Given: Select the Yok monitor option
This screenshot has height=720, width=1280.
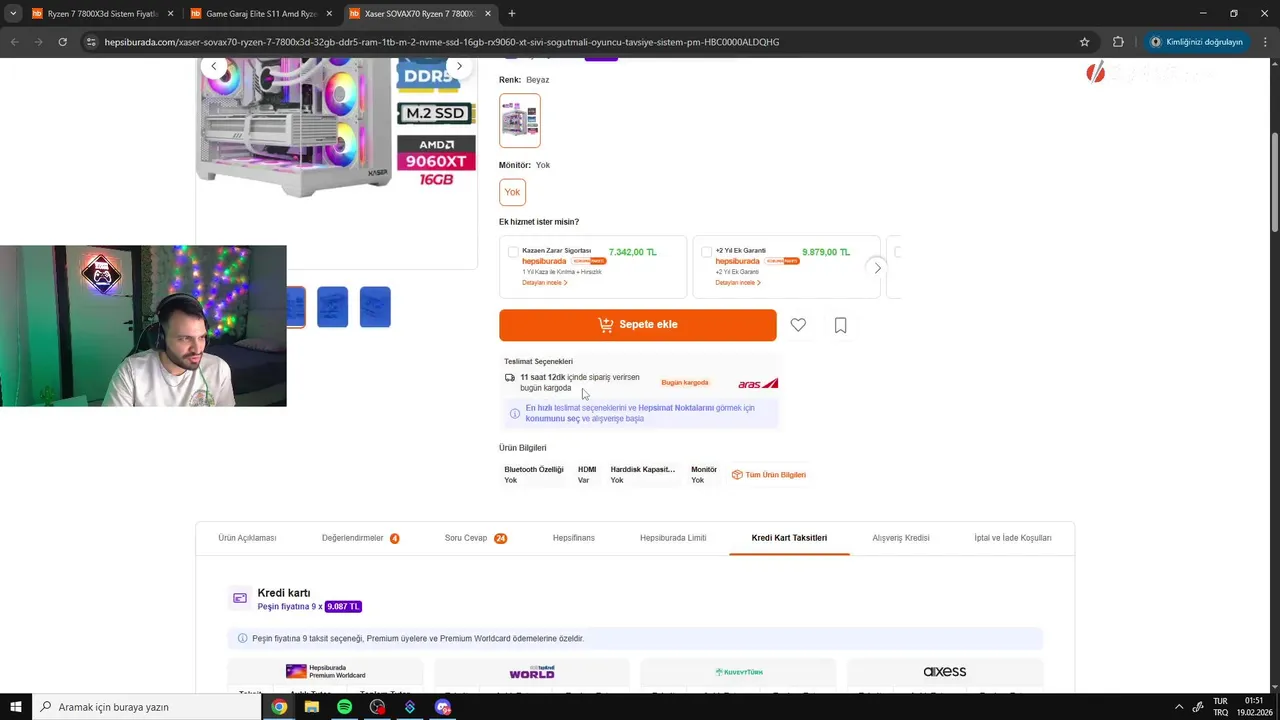Looking at the screenshot, I should [x=512, y=192].
